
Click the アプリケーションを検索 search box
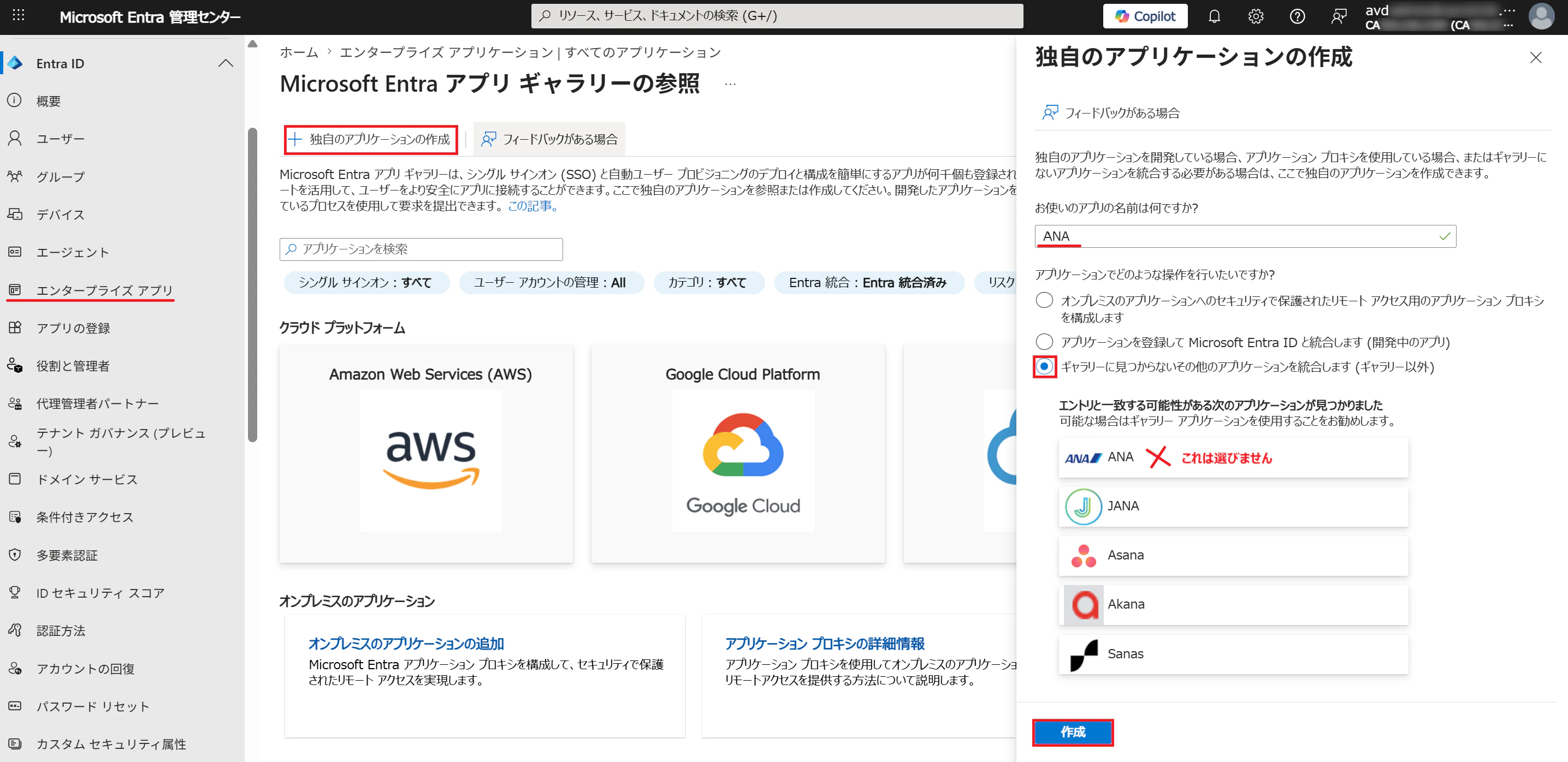click(421, 249)
